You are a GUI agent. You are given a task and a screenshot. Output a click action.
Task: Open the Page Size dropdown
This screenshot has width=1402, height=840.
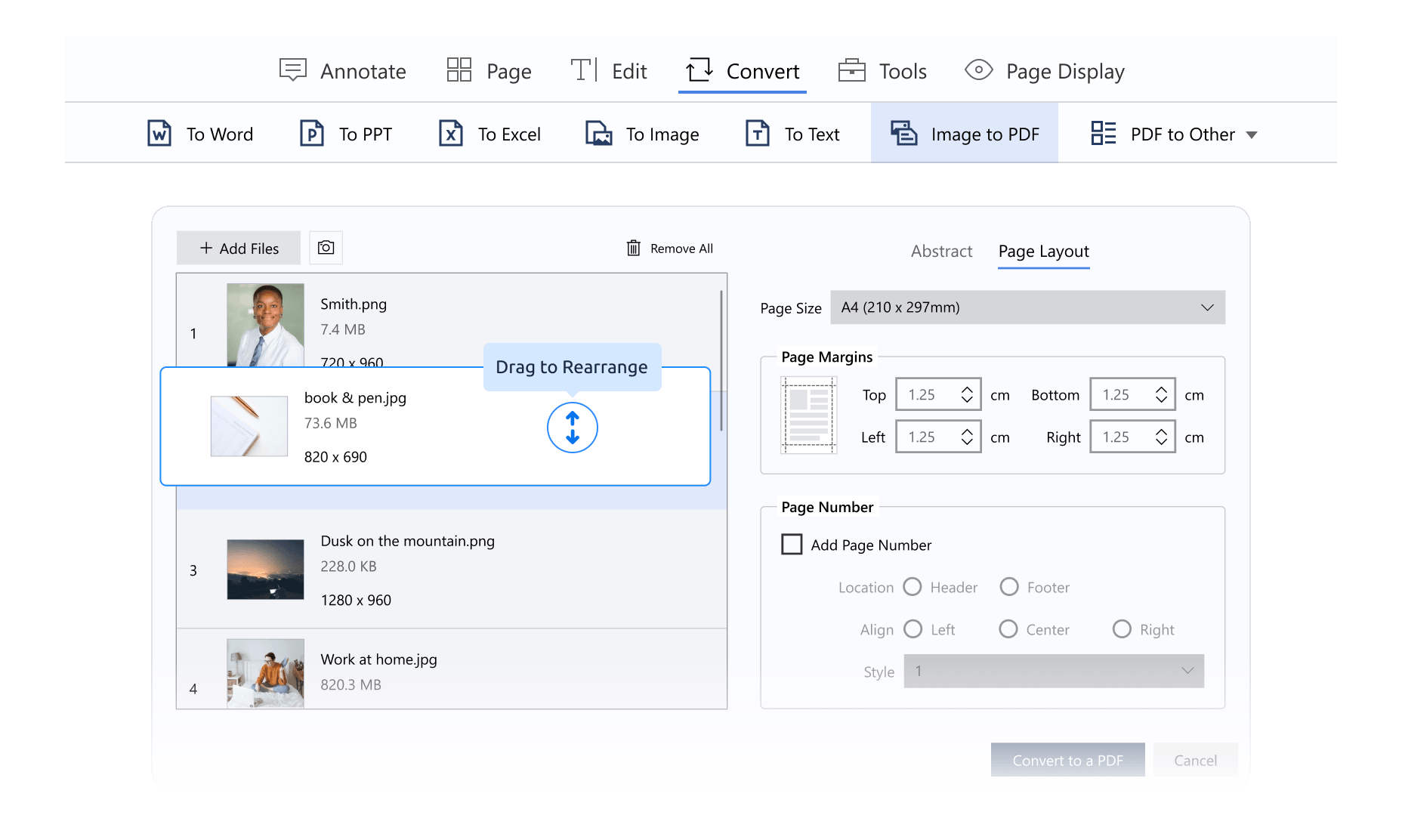tap(1027, 307)
